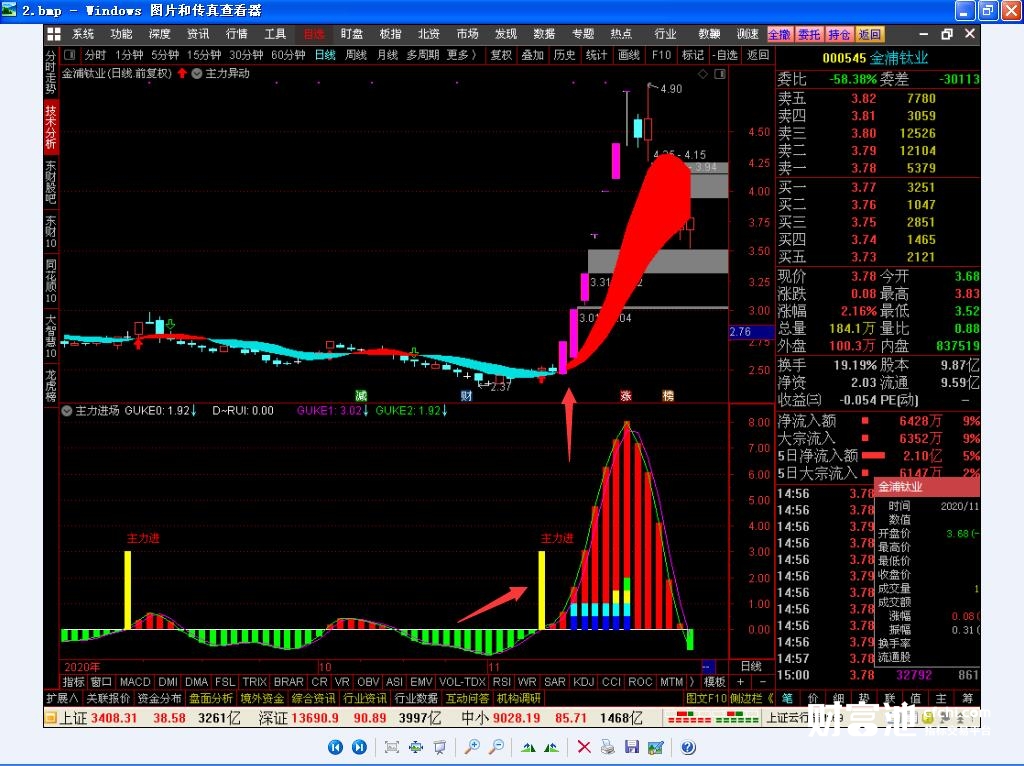Expand 更多 period options

click(461, 55)
